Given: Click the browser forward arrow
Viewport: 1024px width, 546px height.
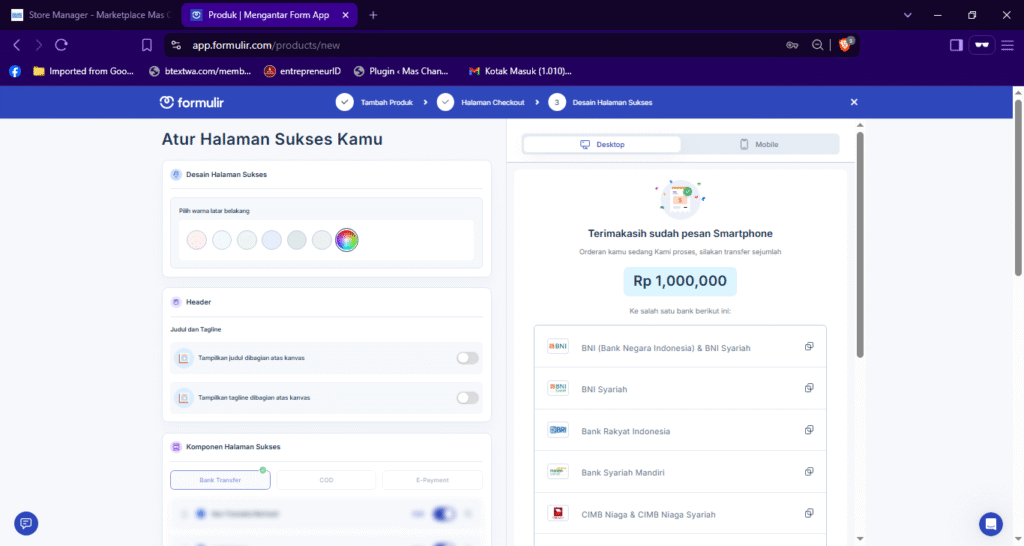Looking at the screenshot, I should (39, 45).
